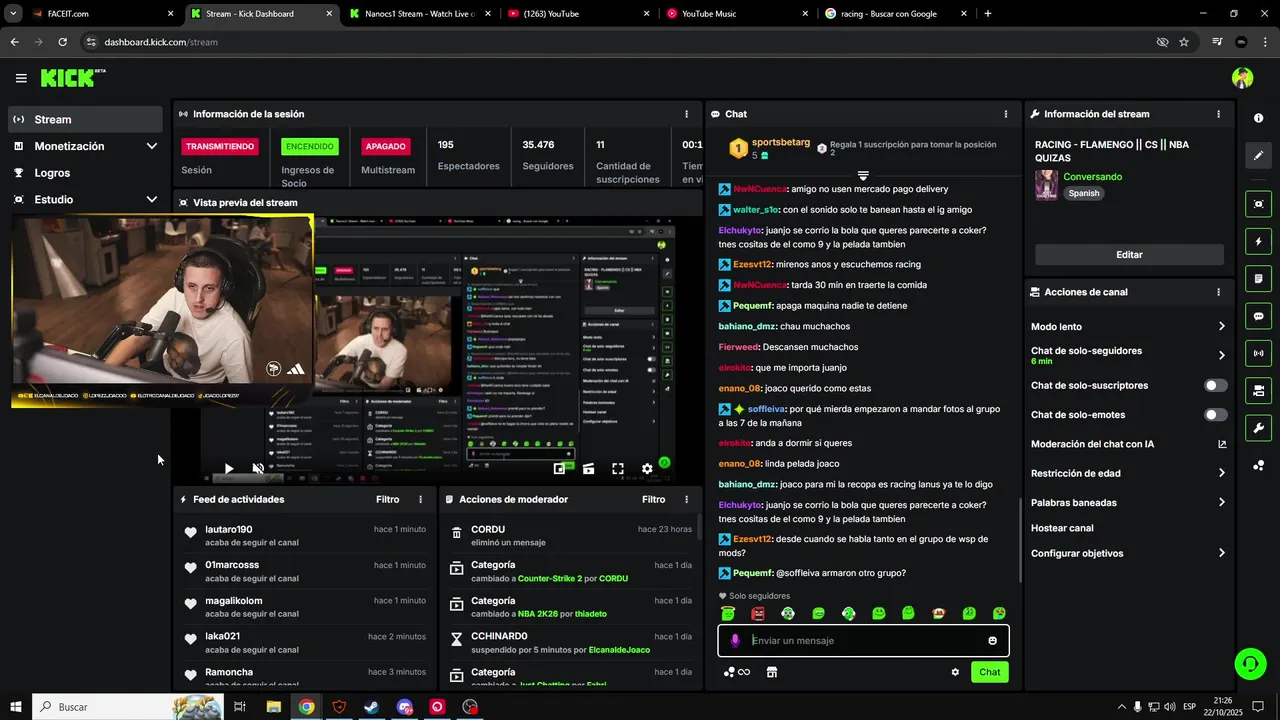Image resolution: width=1280 pixels, height=720 pixels.
Task: Open Steam from the taskbar
Action: [371, 707]
